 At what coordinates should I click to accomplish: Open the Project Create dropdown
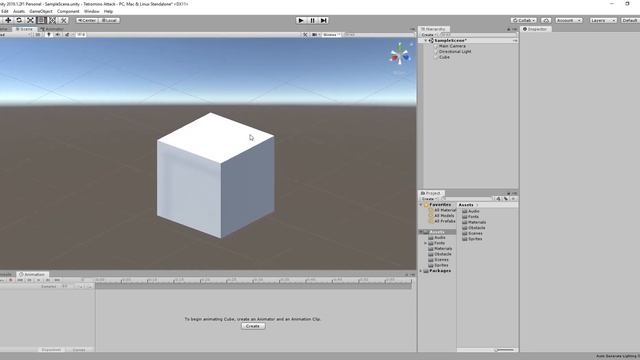pos(429,199)
